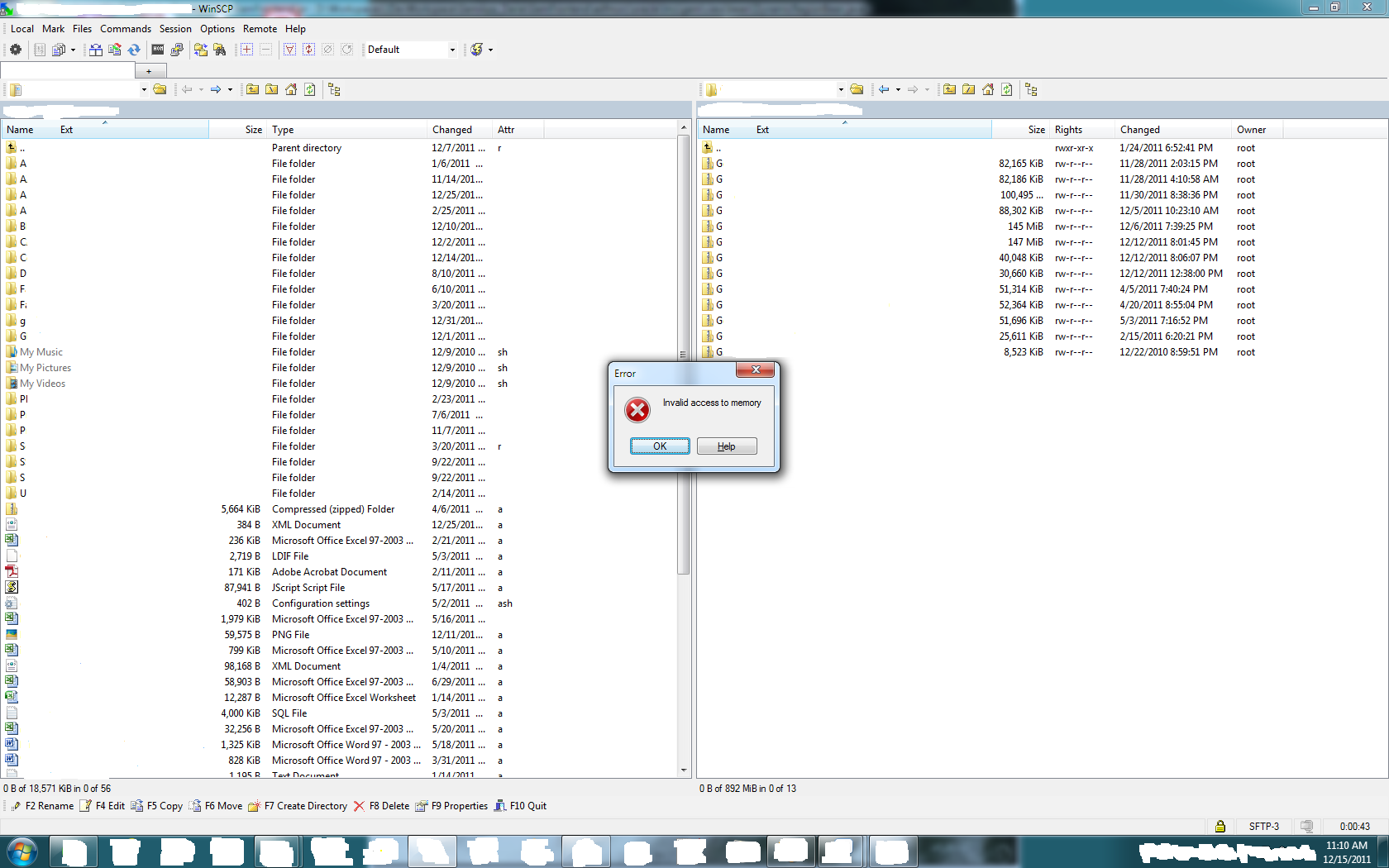
Task: Open the Preferences gear icon
Action: [15, 50]
